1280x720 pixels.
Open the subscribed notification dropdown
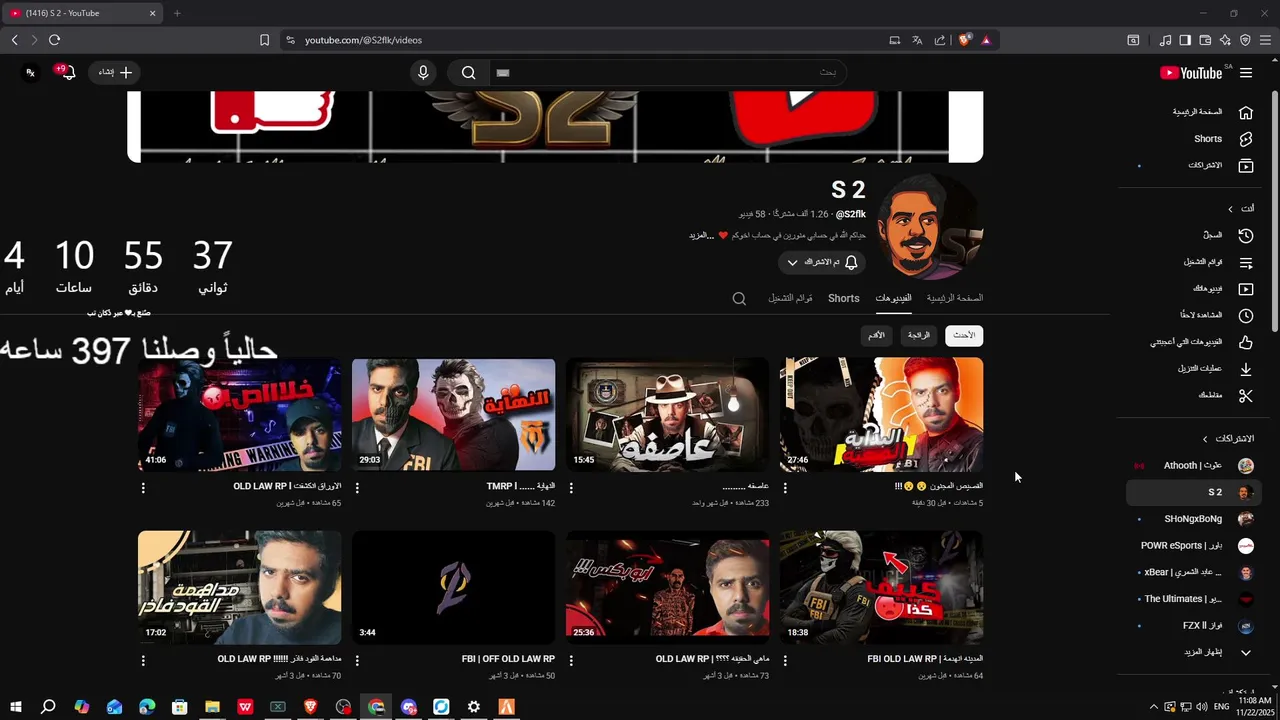pyautogui.click(x=822, y=262)
